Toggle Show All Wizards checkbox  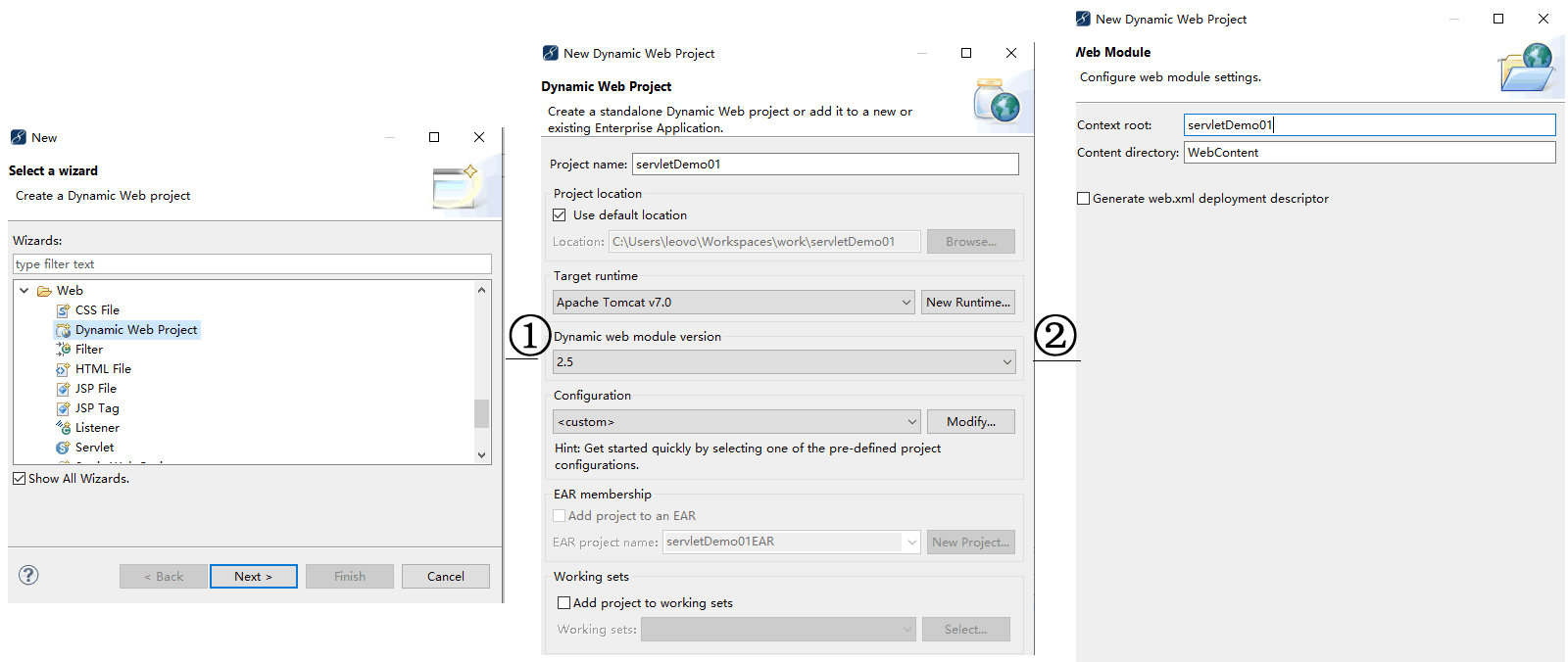point(20,479)
